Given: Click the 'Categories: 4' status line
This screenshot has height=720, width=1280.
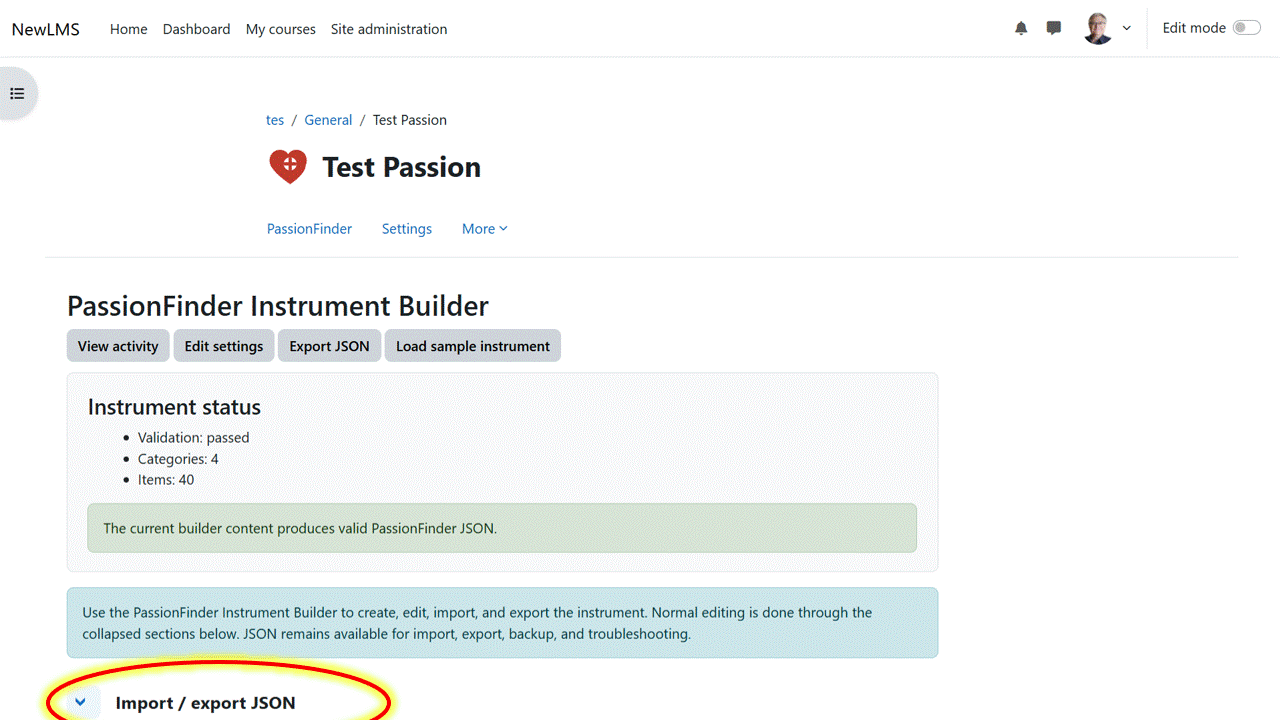Looking at the screenshot, I should point(178,459).
